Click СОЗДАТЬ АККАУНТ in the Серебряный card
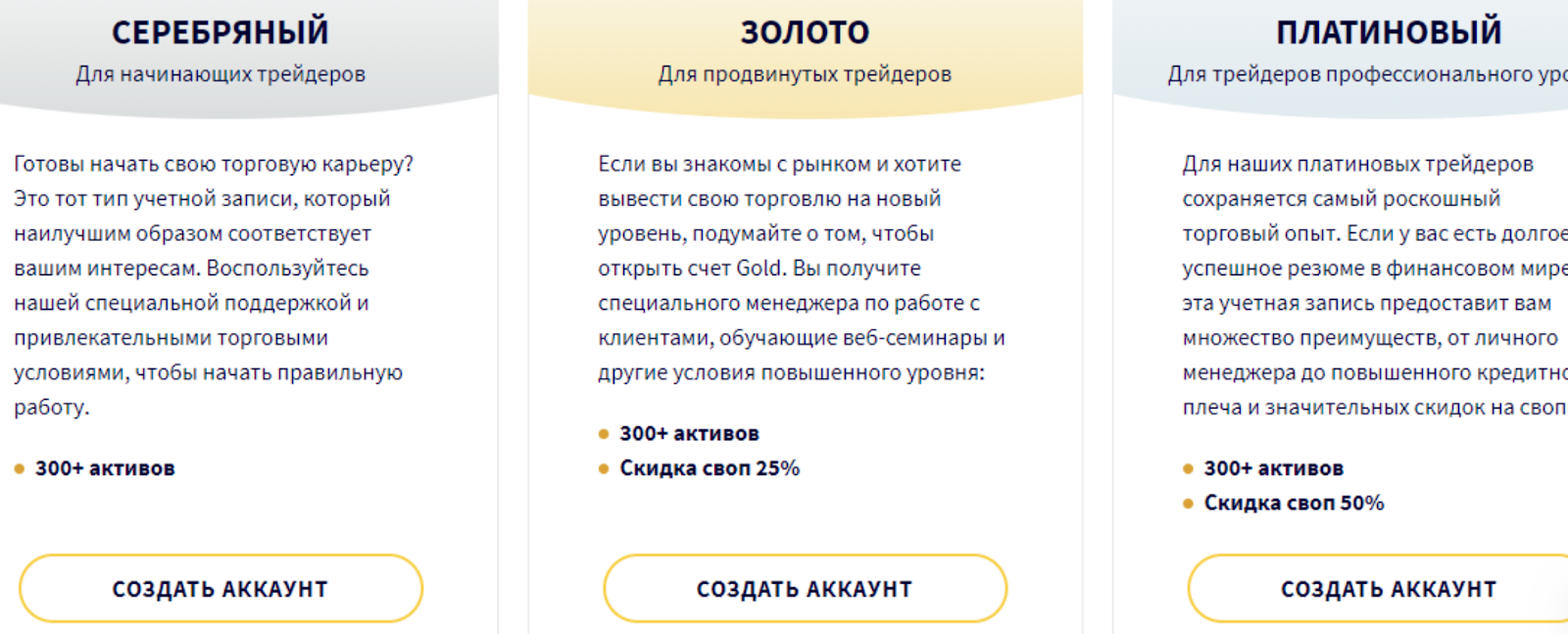 point(220,589)
